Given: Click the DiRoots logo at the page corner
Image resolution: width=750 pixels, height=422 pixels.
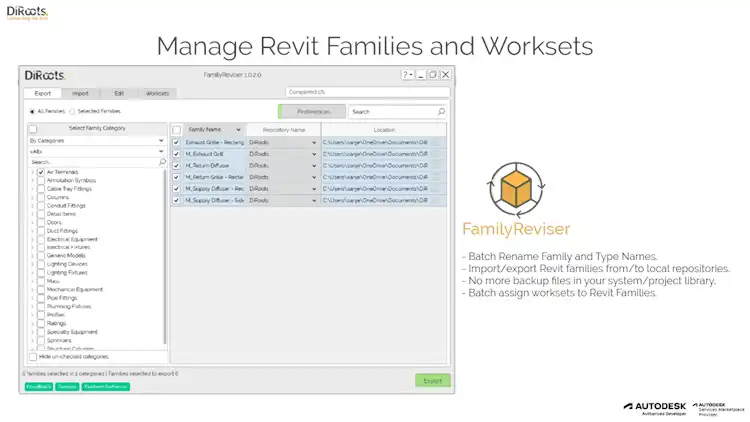Looking at the screenshot, I should [27, 12].
